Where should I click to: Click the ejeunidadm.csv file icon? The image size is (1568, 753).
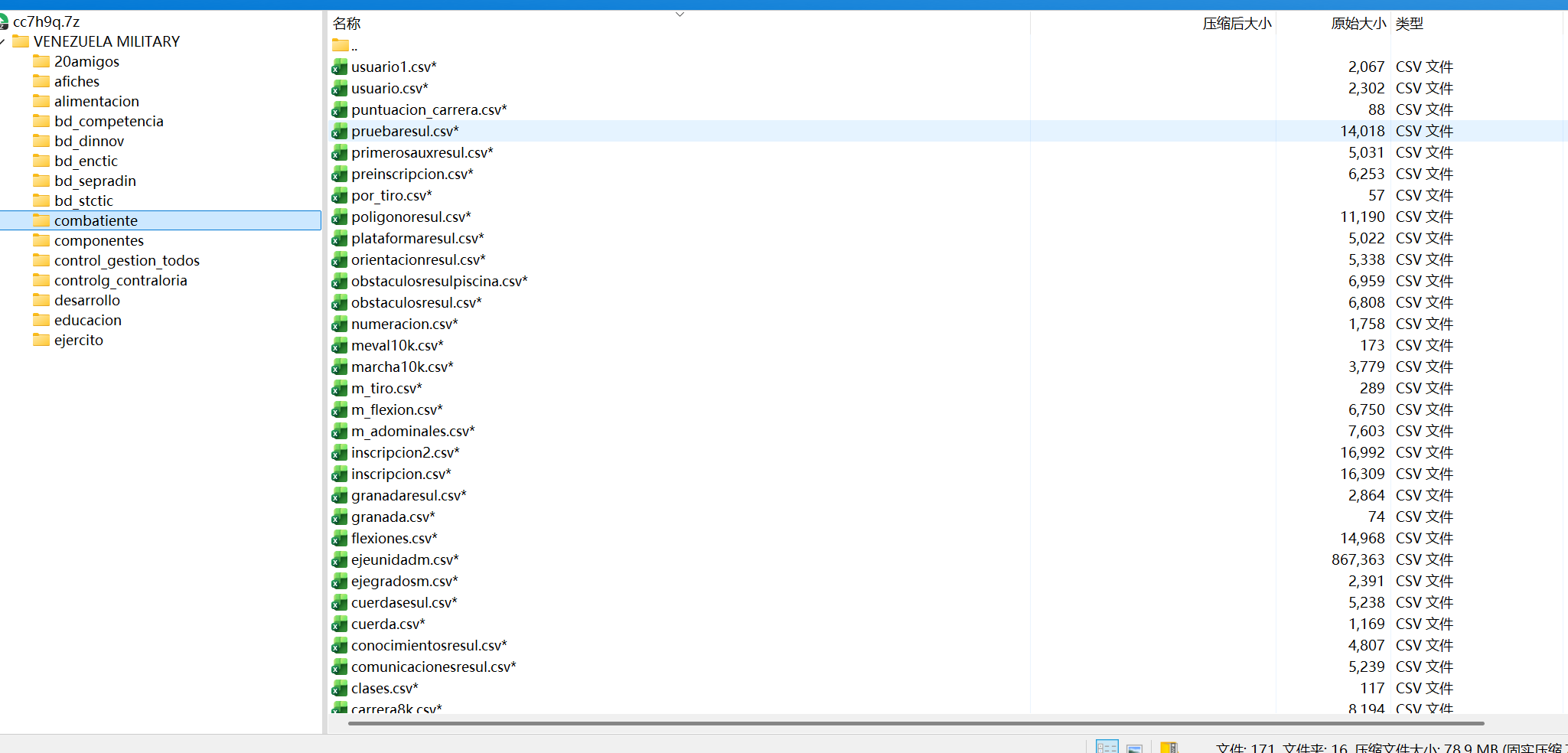click(340, 560)
